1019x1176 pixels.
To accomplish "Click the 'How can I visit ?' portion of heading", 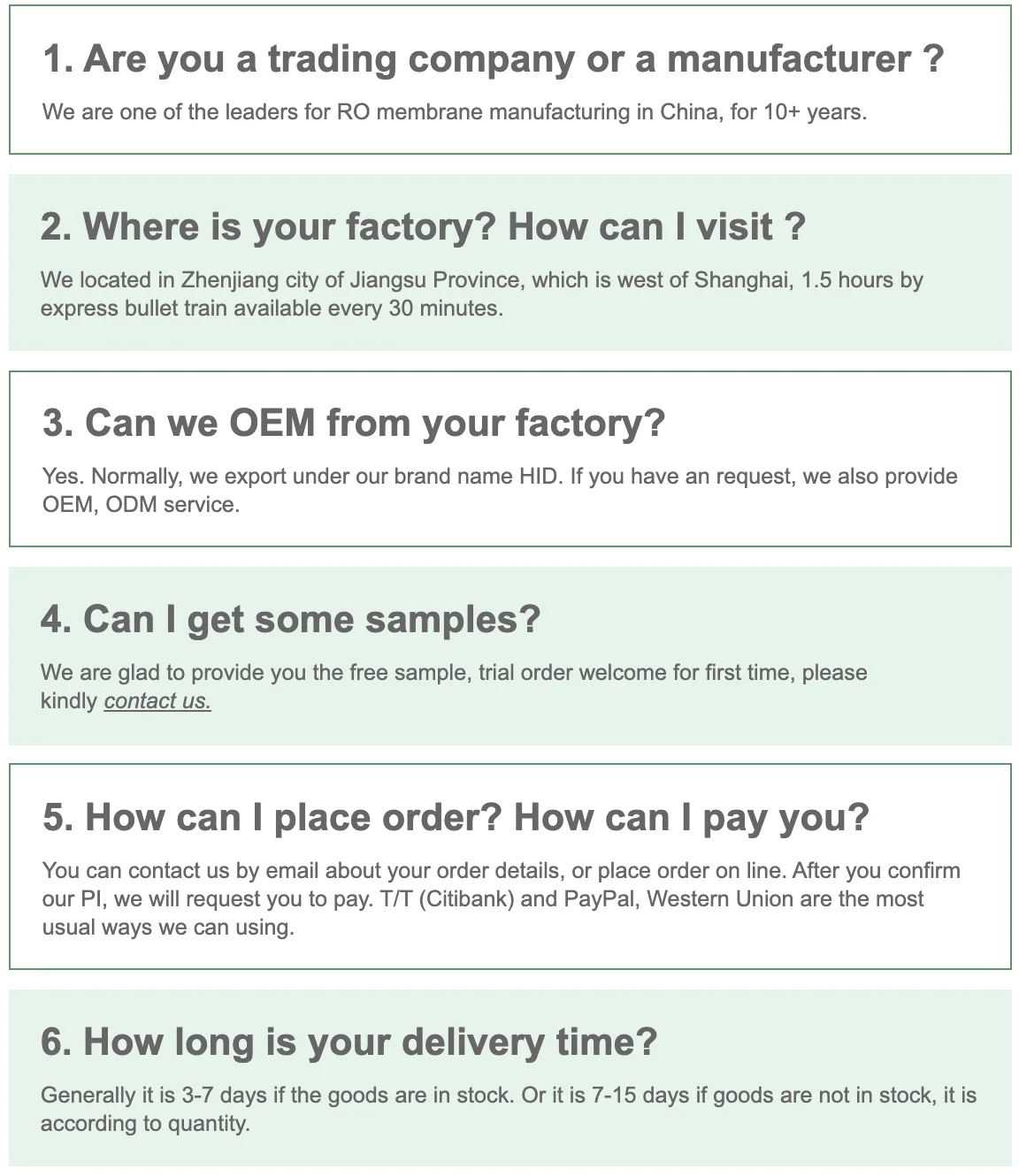I will tap(657, 226).
